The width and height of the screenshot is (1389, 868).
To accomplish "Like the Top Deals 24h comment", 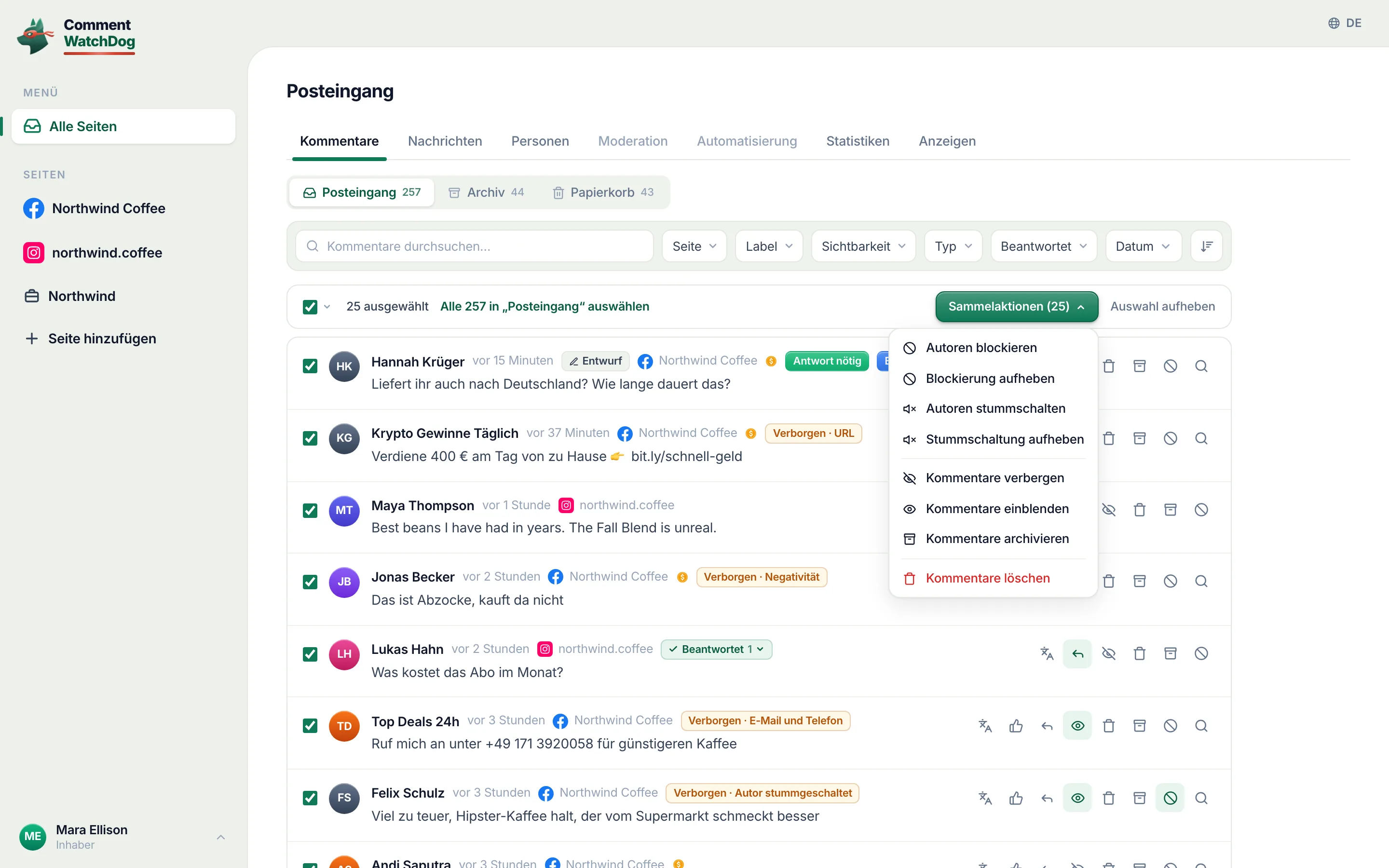I will (1016, 726).
